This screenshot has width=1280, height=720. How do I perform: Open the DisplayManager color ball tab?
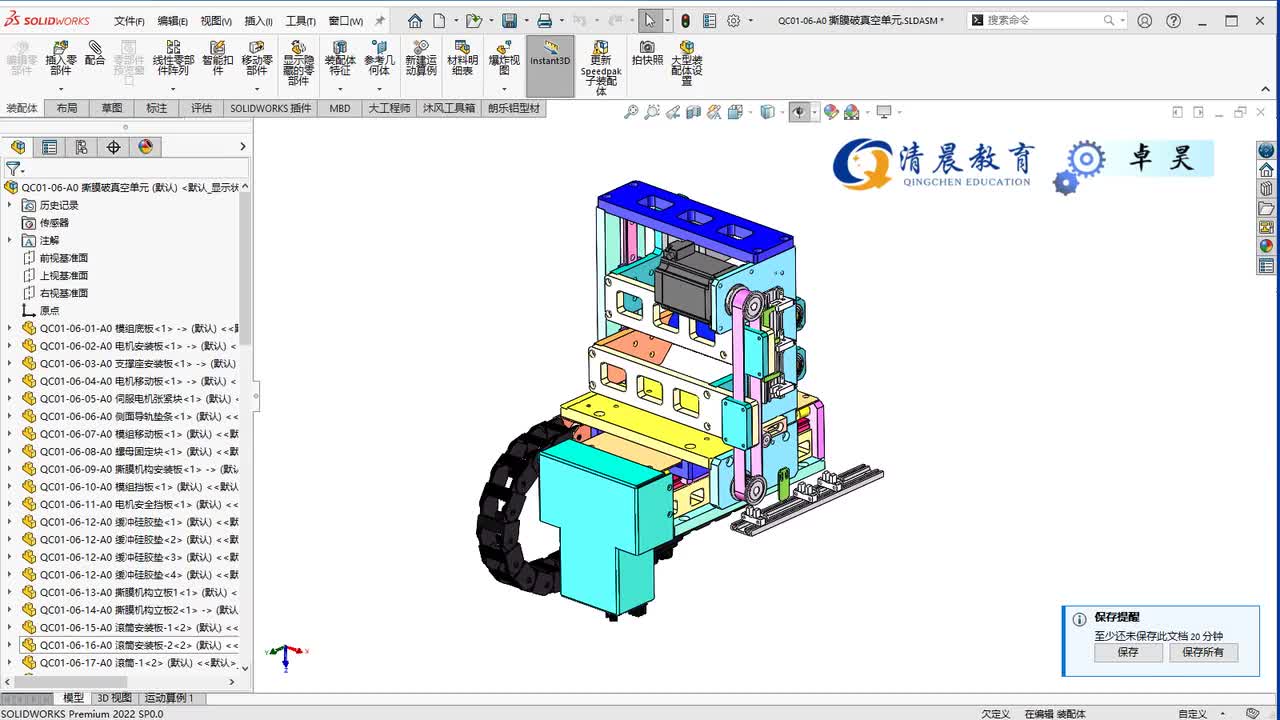(x=145, y=147)
